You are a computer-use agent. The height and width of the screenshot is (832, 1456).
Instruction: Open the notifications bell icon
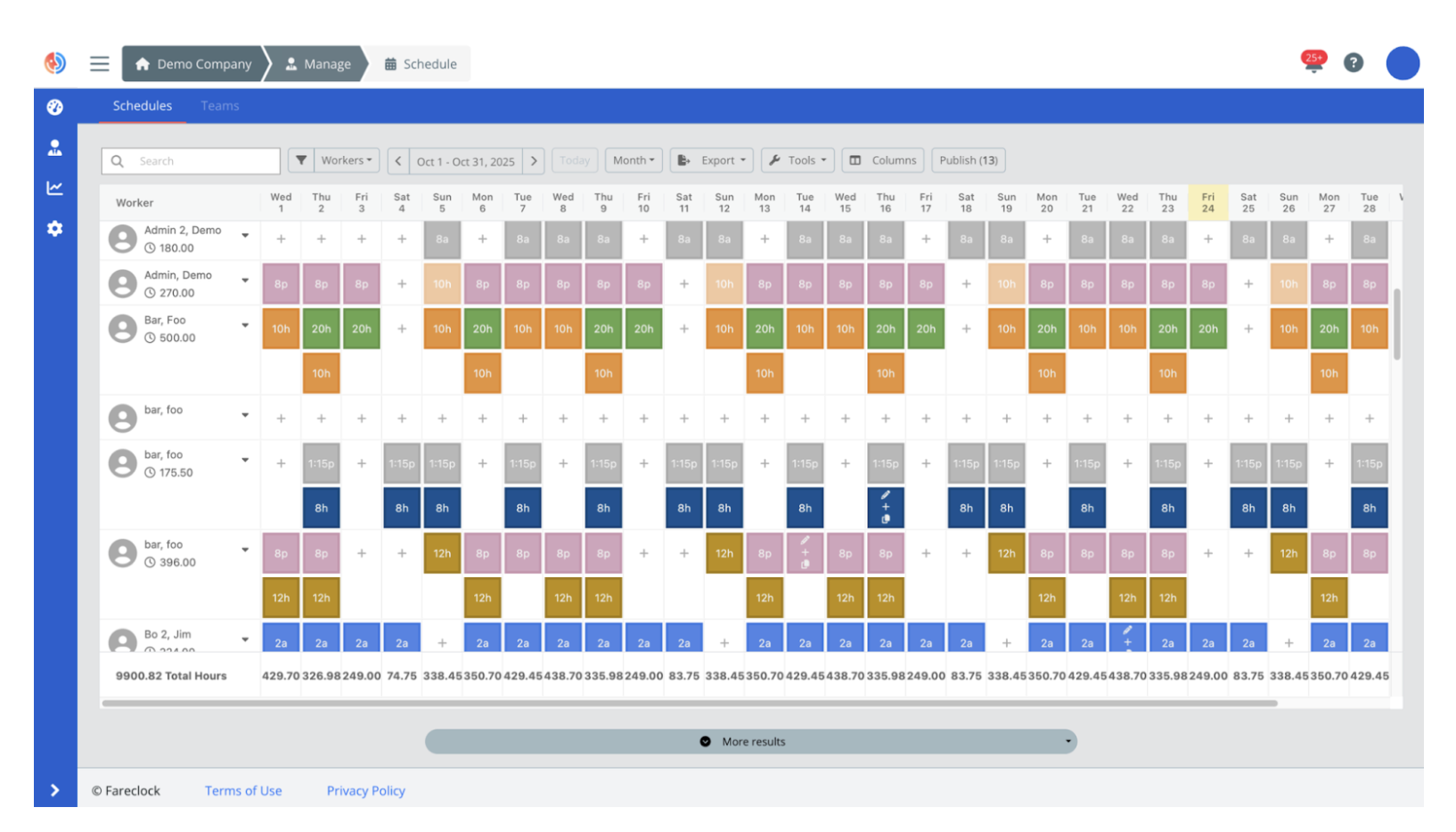(1313, 63)
